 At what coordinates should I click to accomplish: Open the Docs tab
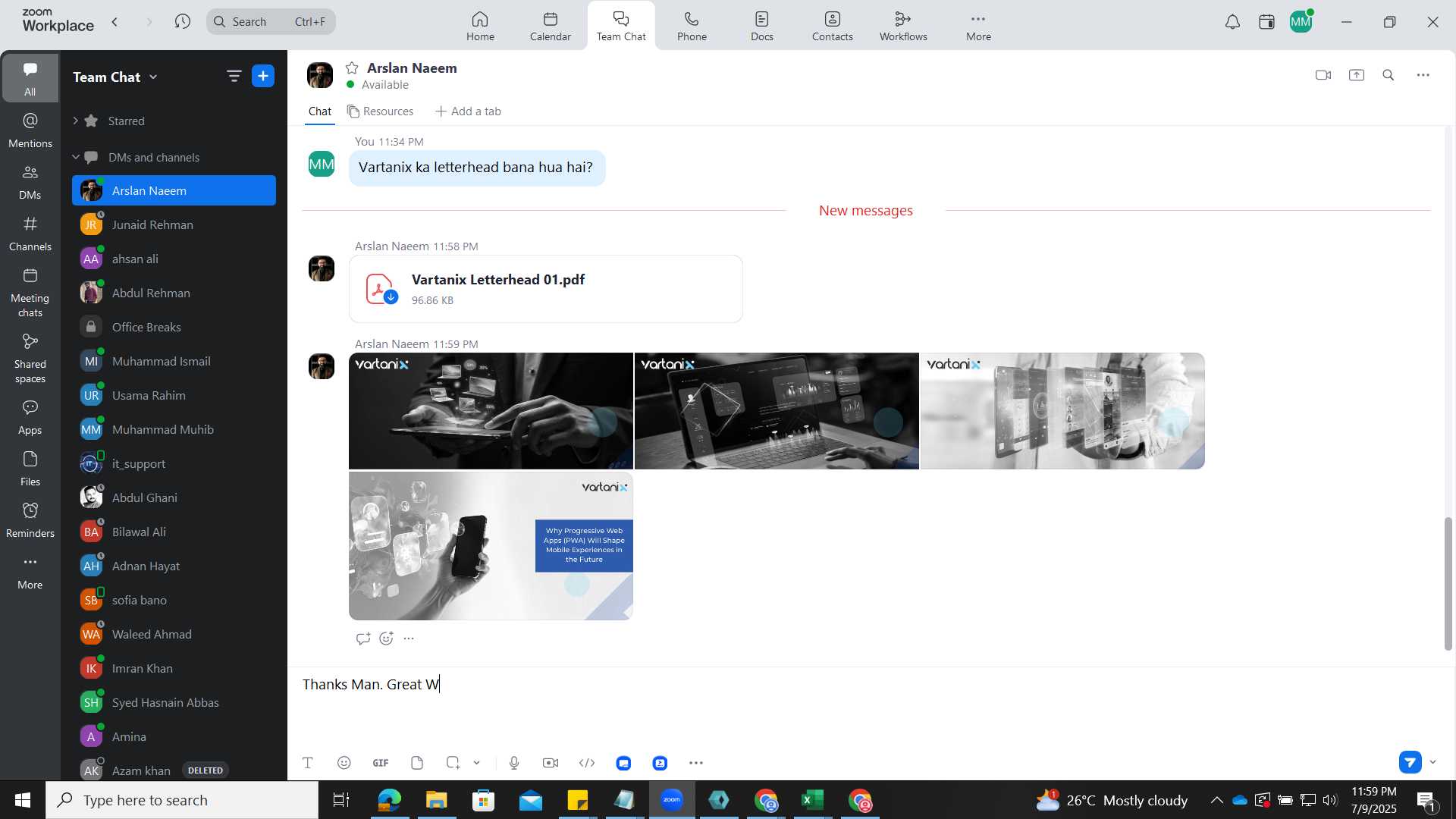762,26
